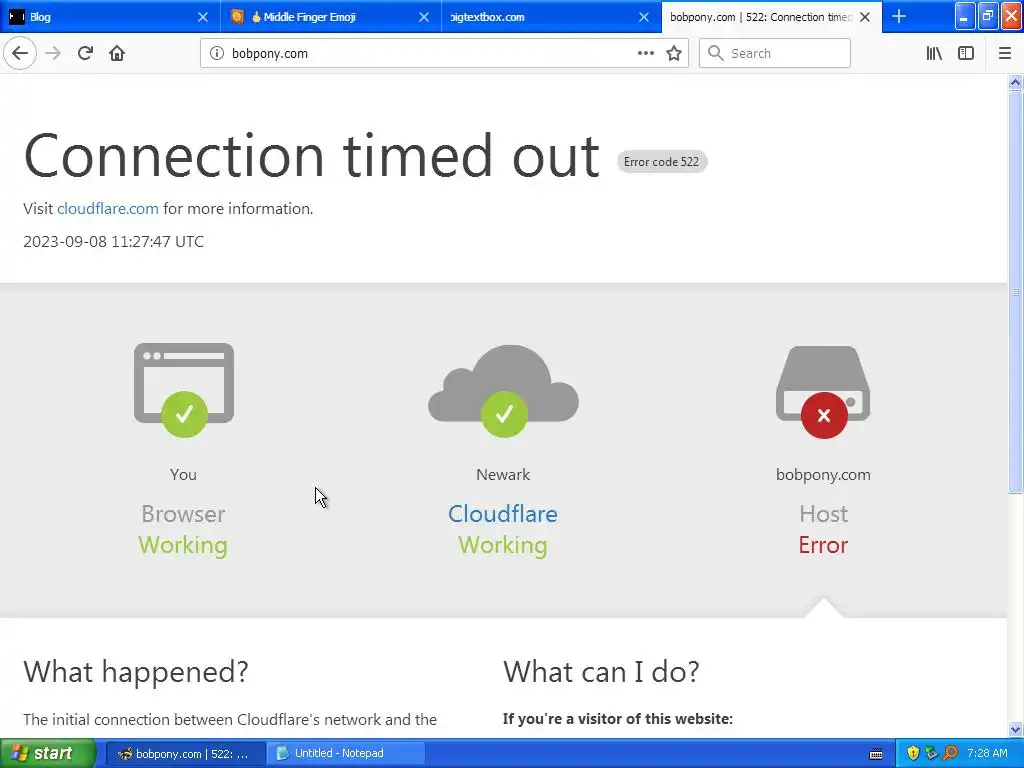Screen dimensions: 1024x768
Task: Go back with the back arrow button
Action: point(20,53)
